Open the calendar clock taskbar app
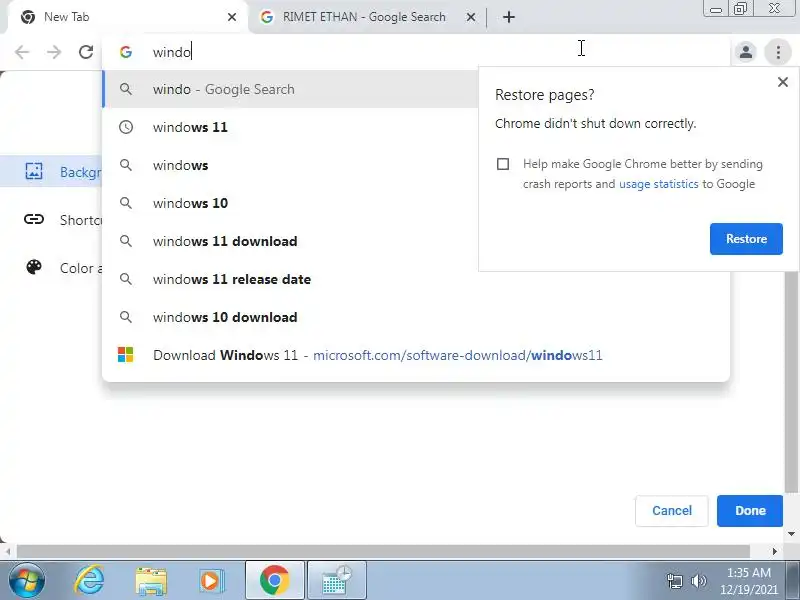 [x=337, y=581]
